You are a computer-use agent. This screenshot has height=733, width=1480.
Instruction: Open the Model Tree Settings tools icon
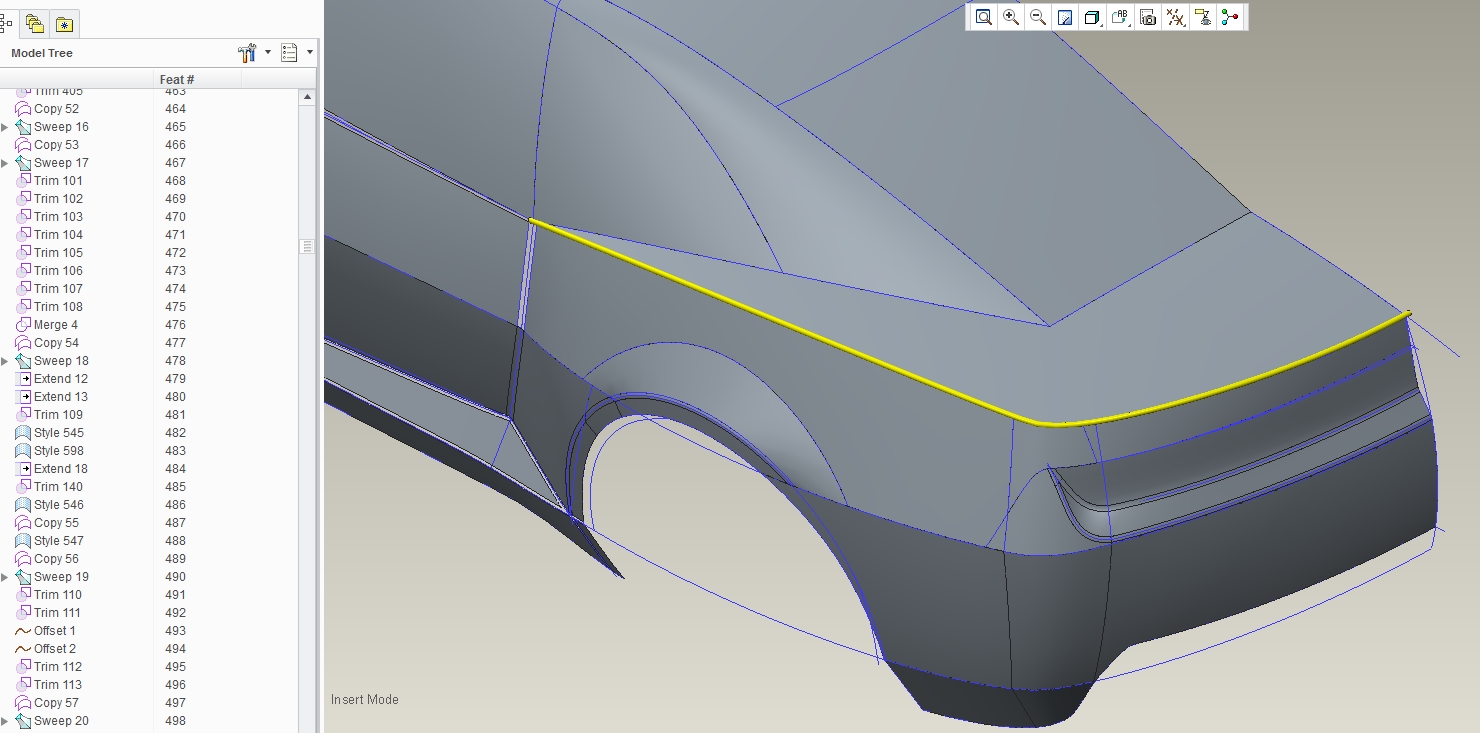coord(248,53)
